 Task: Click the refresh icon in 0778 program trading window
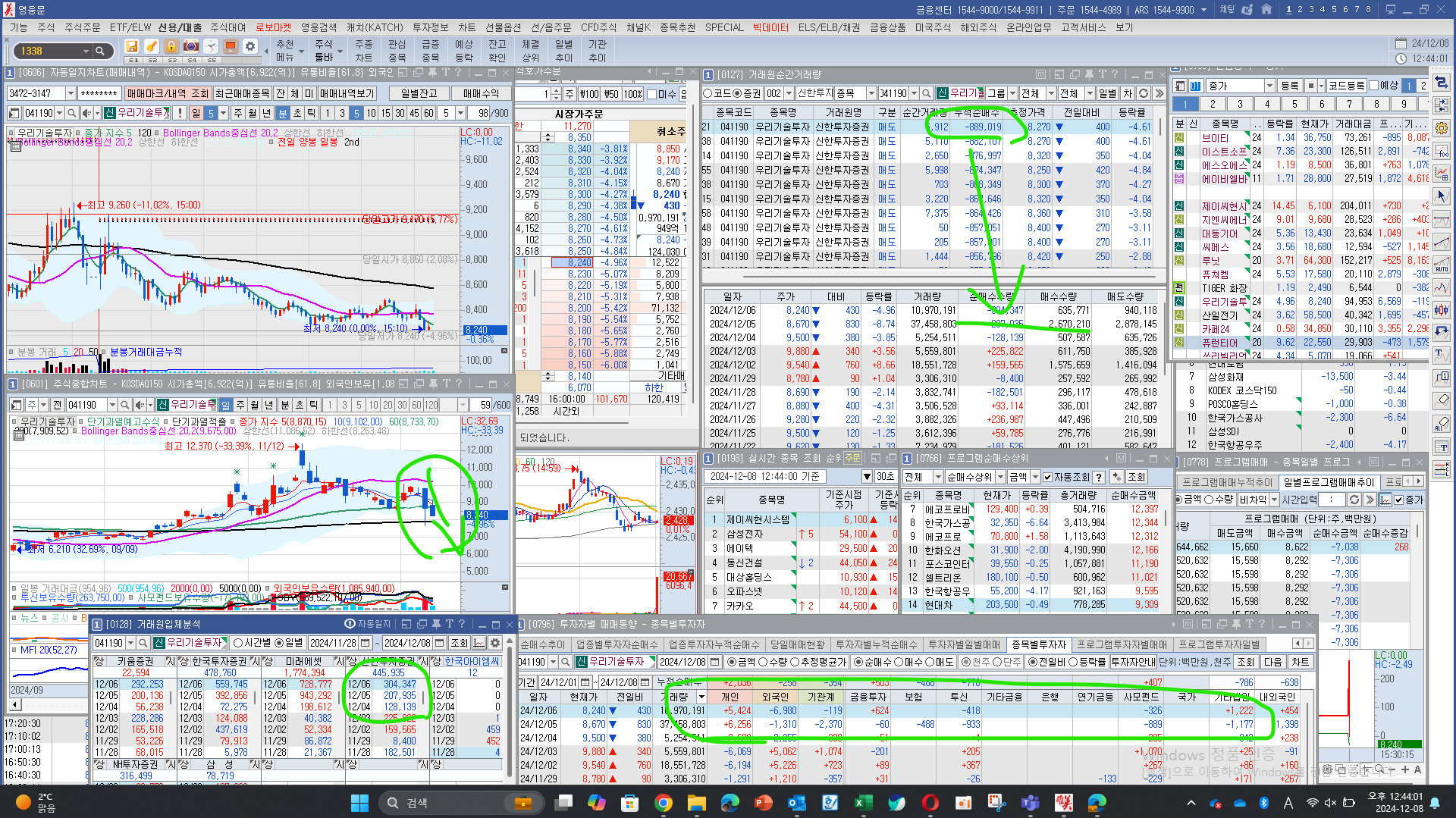1354,500
